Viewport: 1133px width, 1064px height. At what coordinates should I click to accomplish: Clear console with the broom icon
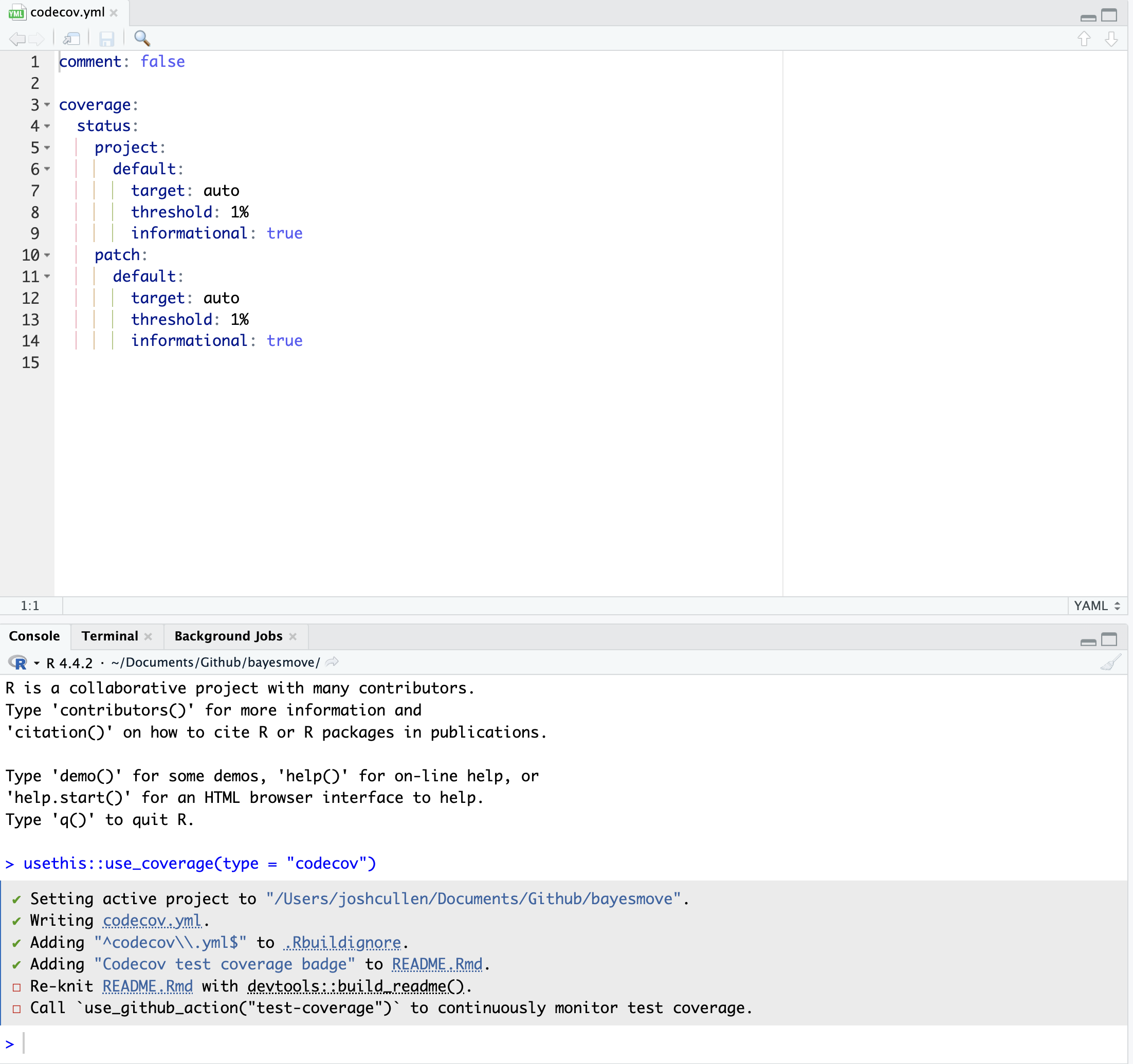(x=1110, y=662)
